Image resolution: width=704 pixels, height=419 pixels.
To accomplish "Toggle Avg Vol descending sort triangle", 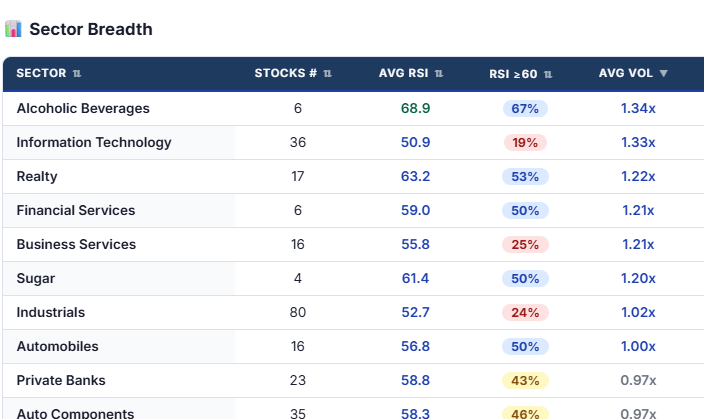I will (x=664, y=73).
